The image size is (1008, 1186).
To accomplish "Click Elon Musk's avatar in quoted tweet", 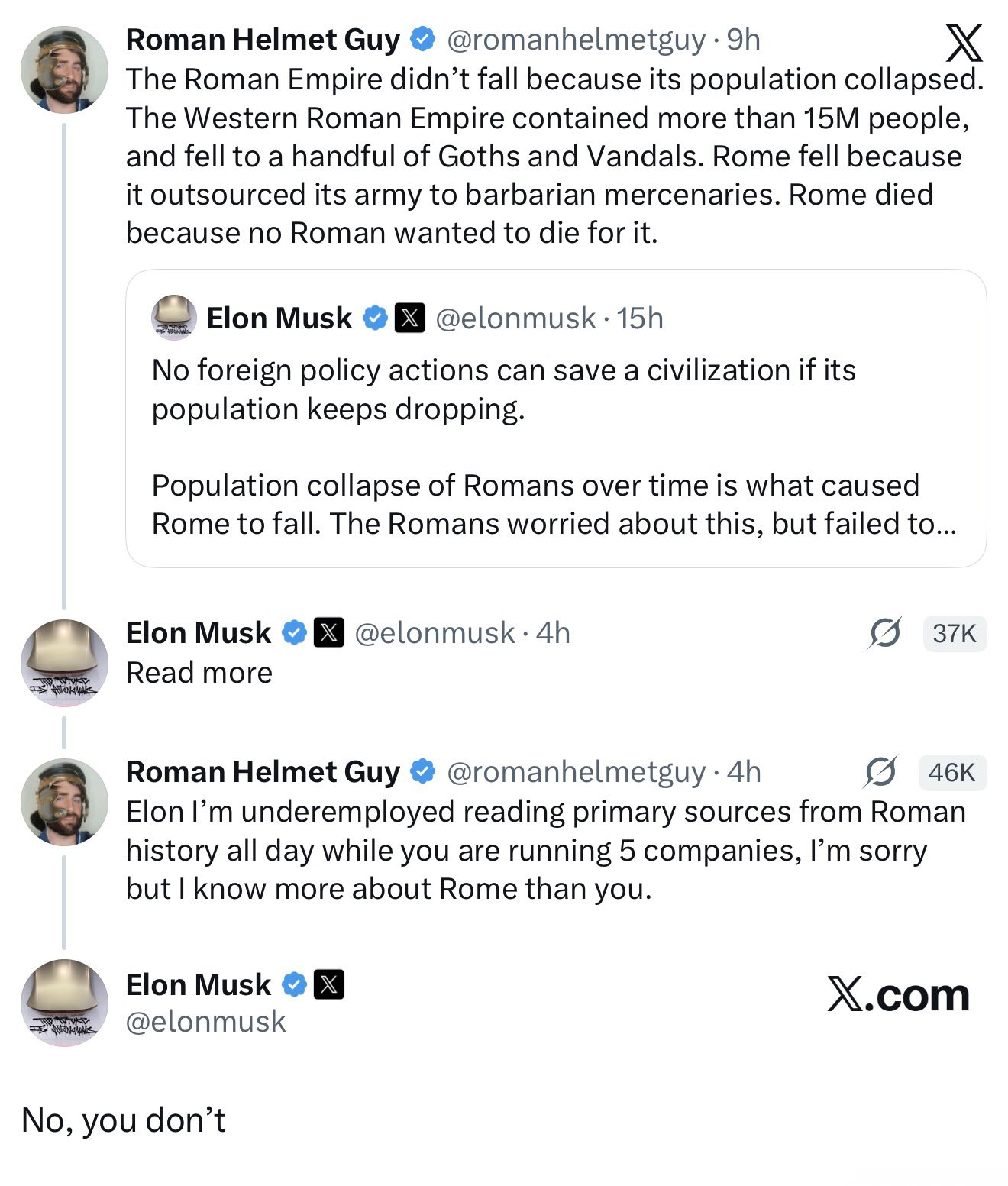I will (174, 317).
